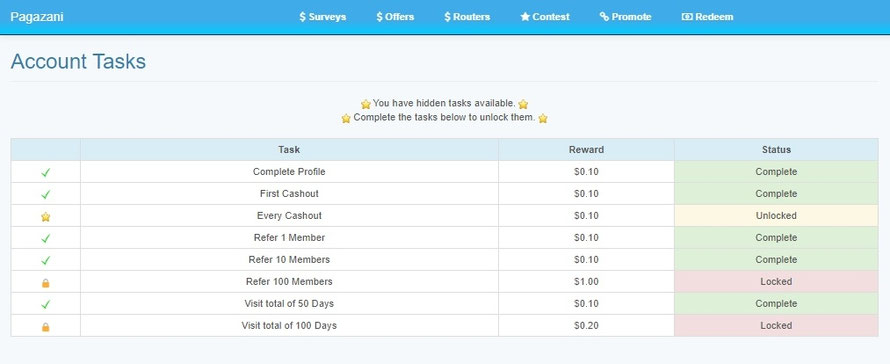Click the $1.00 reward for Refer 100 Members

pos(586,282)
